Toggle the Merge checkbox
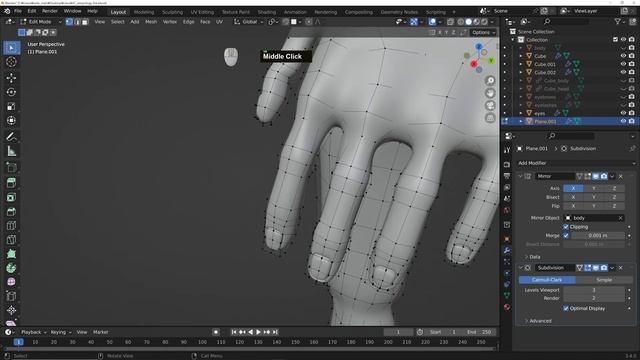This screenshot has height=360, width=640. coord(566,236)
